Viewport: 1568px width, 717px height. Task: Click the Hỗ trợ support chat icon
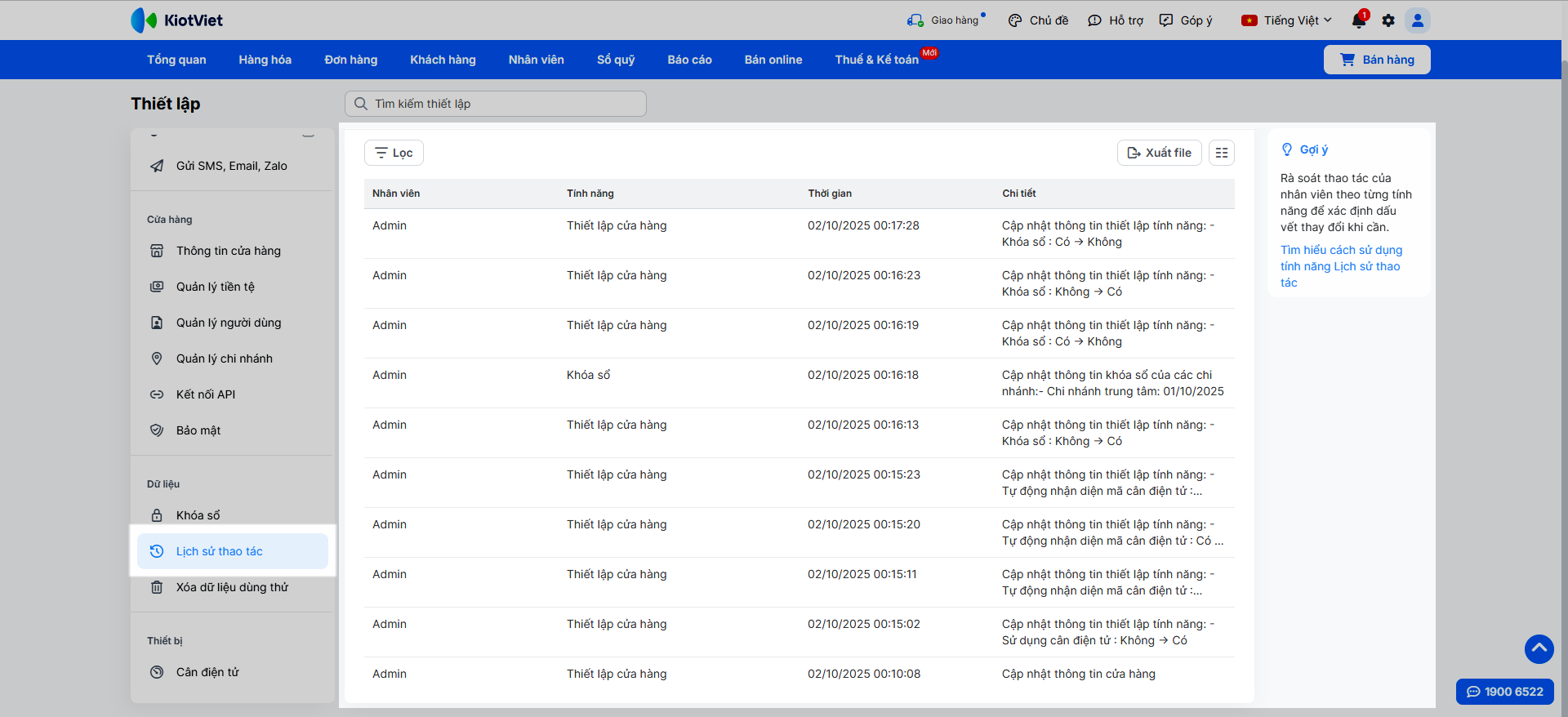coord(1095,20)
